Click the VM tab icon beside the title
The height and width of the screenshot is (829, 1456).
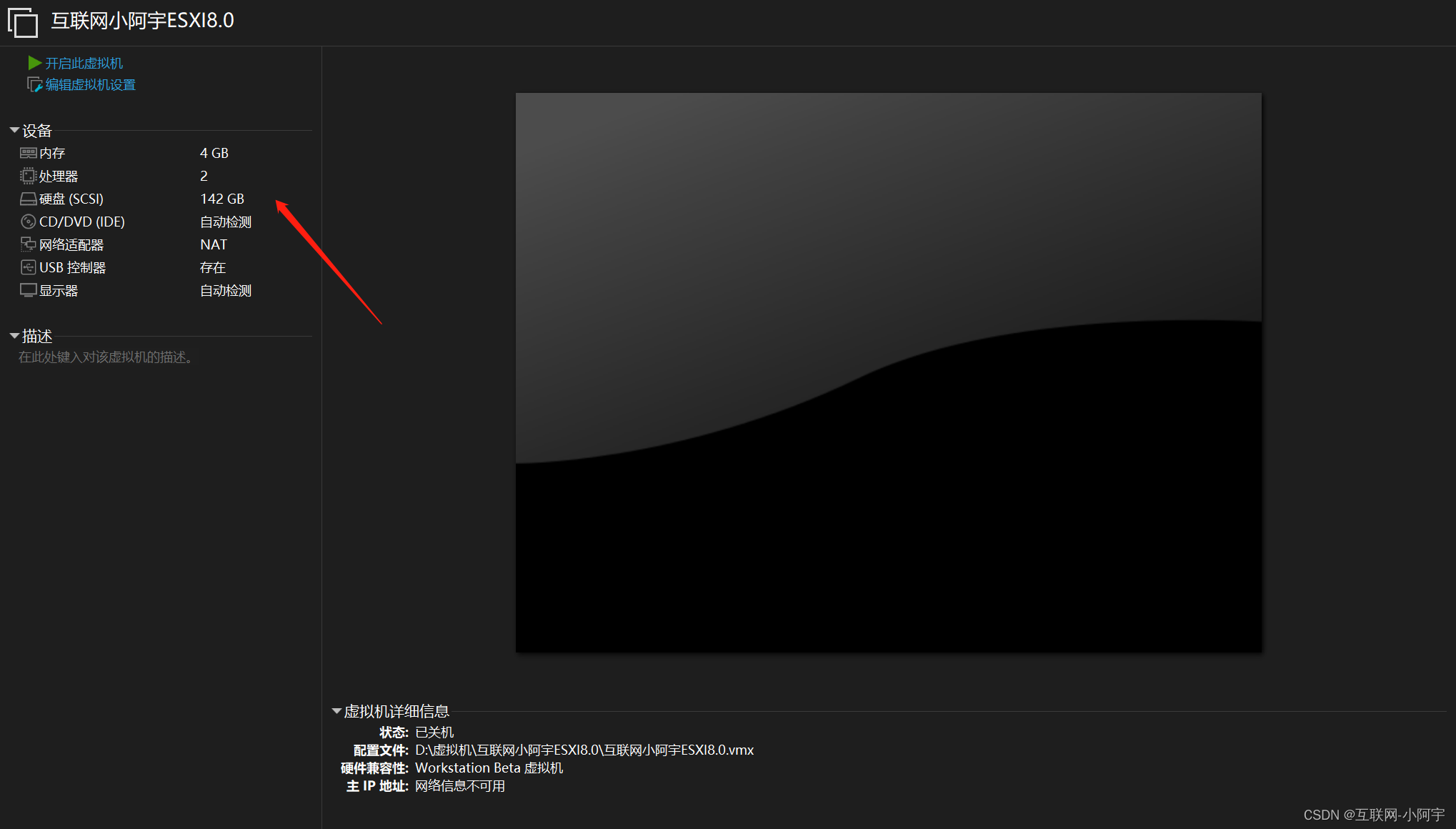23,22
